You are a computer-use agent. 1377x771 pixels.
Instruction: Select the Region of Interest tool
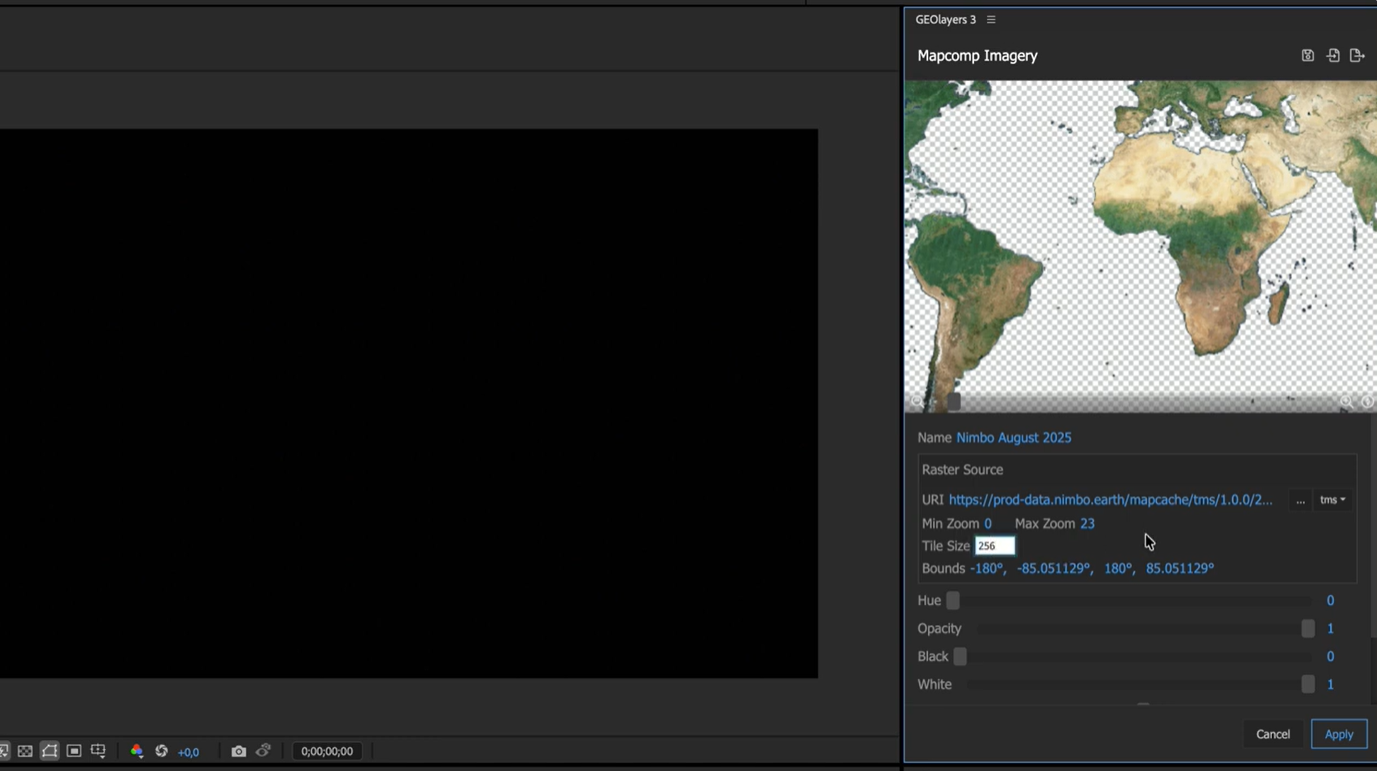tap(49, 751)
